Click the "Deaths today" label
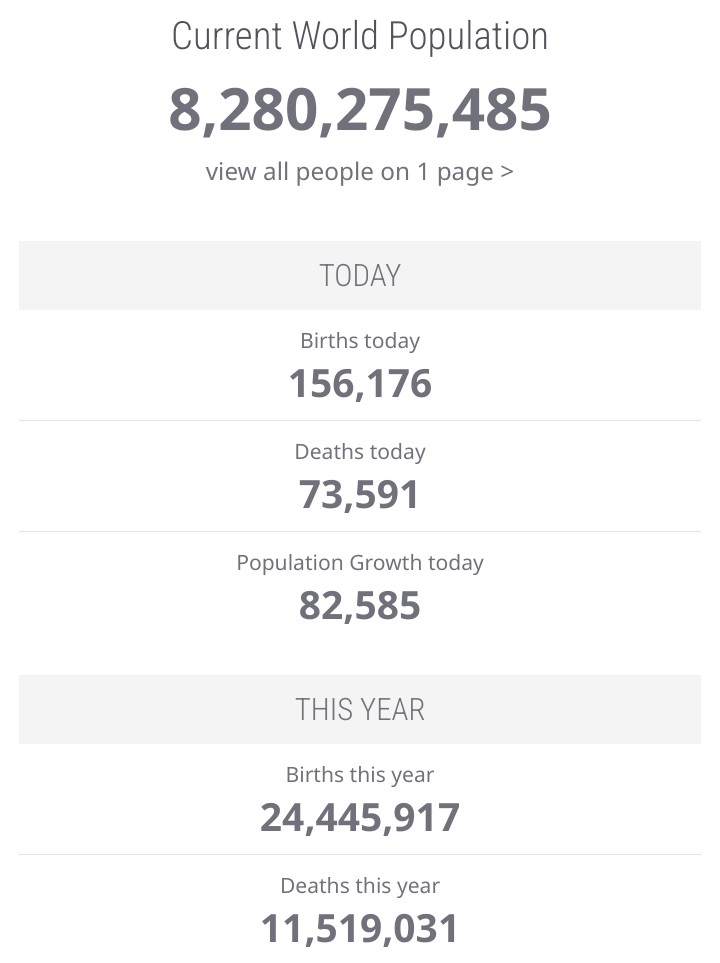The image size is (720, 963). pos(360,452)
